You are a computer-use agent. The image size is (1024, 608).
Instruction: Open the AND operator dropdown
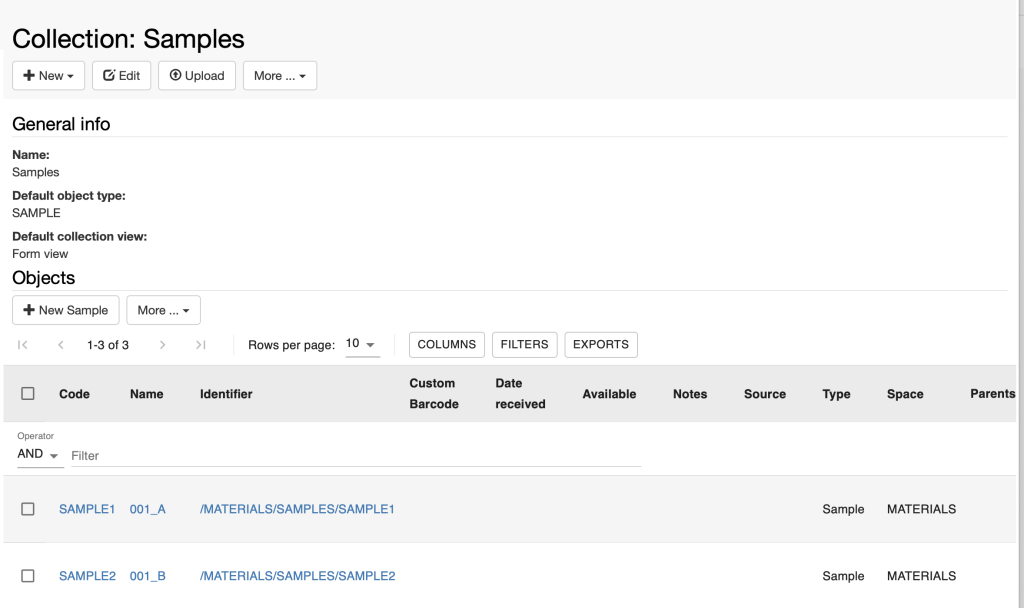pyautogui.click(x=39, y=455)
